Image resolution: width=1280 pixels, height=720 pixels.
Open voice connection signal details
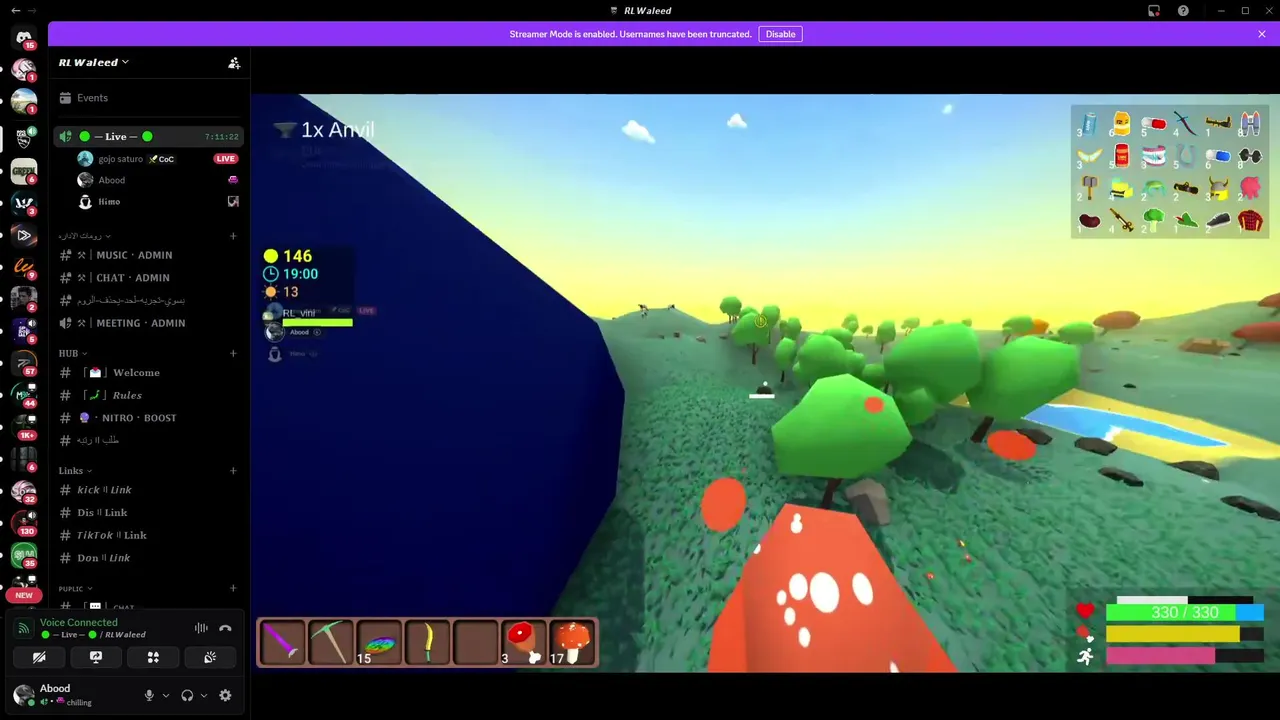point(24,628)
